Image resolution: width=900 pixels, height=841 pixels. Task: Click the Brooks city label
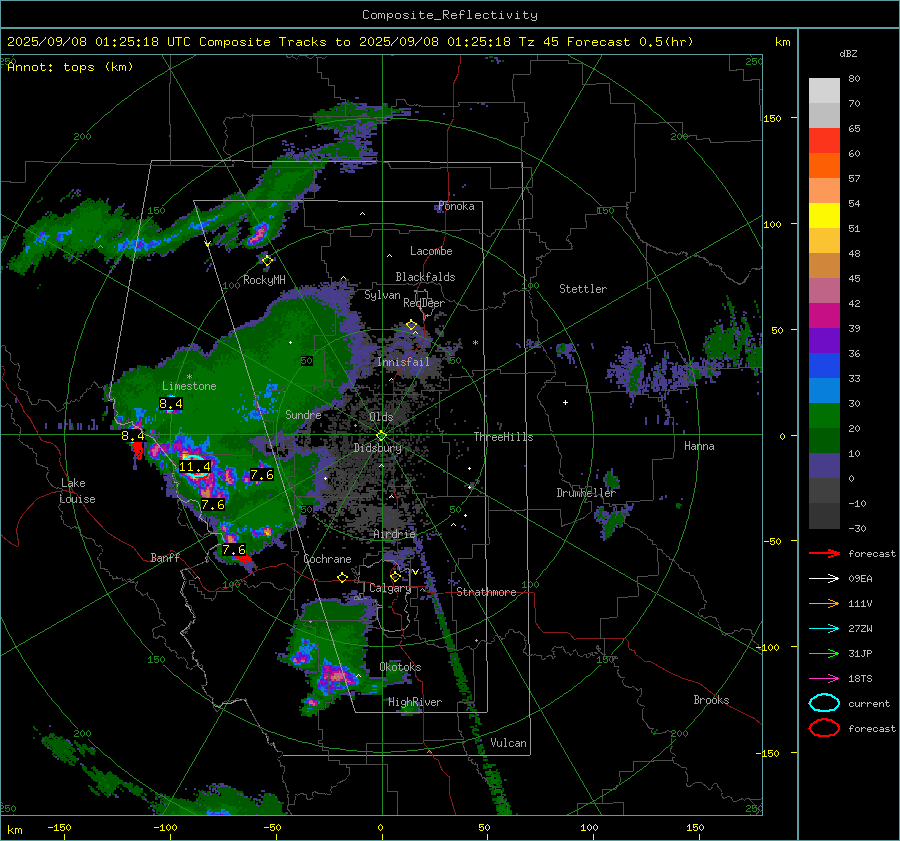711,700
